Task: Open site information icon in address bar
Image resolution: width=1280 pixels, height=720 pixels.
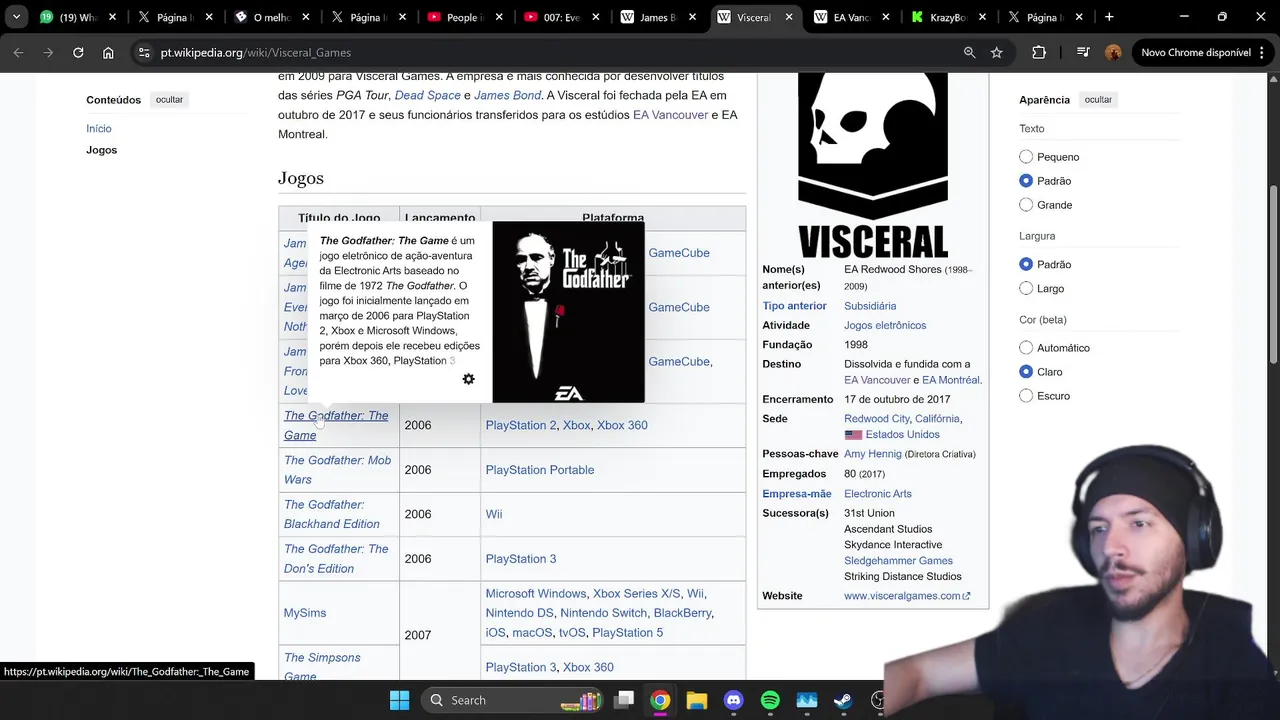Action: tap(144, 52)
